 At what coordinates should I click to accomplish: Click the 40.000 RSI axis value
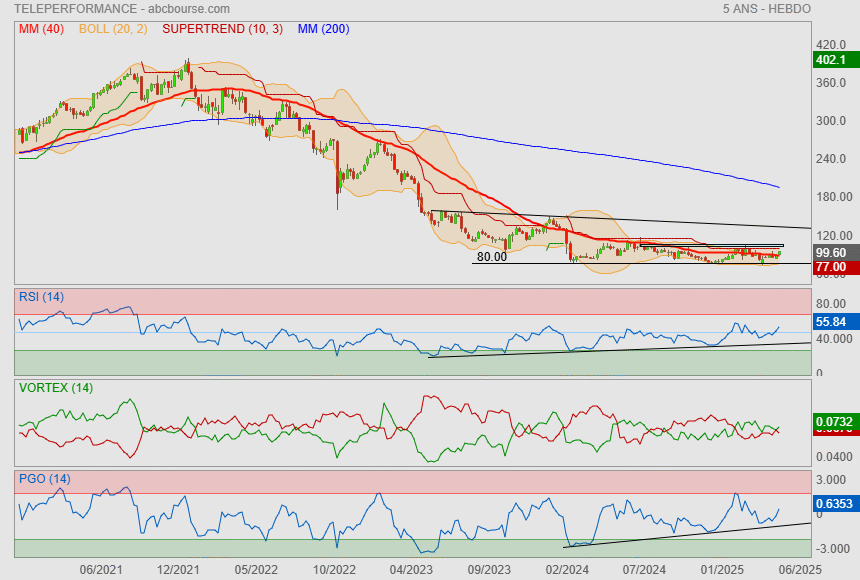pos(834,339)
